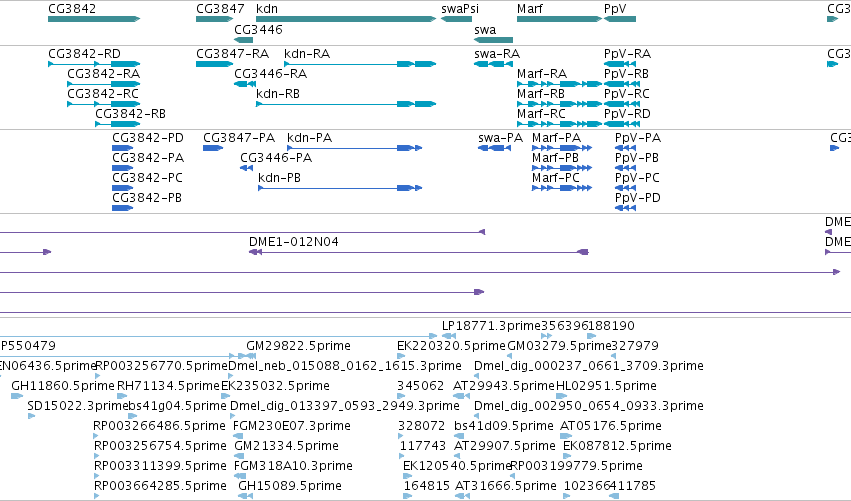Select protein label CG3842-PA
The width and height of the screenshot is (851, 501).
(x=148, y=157)
